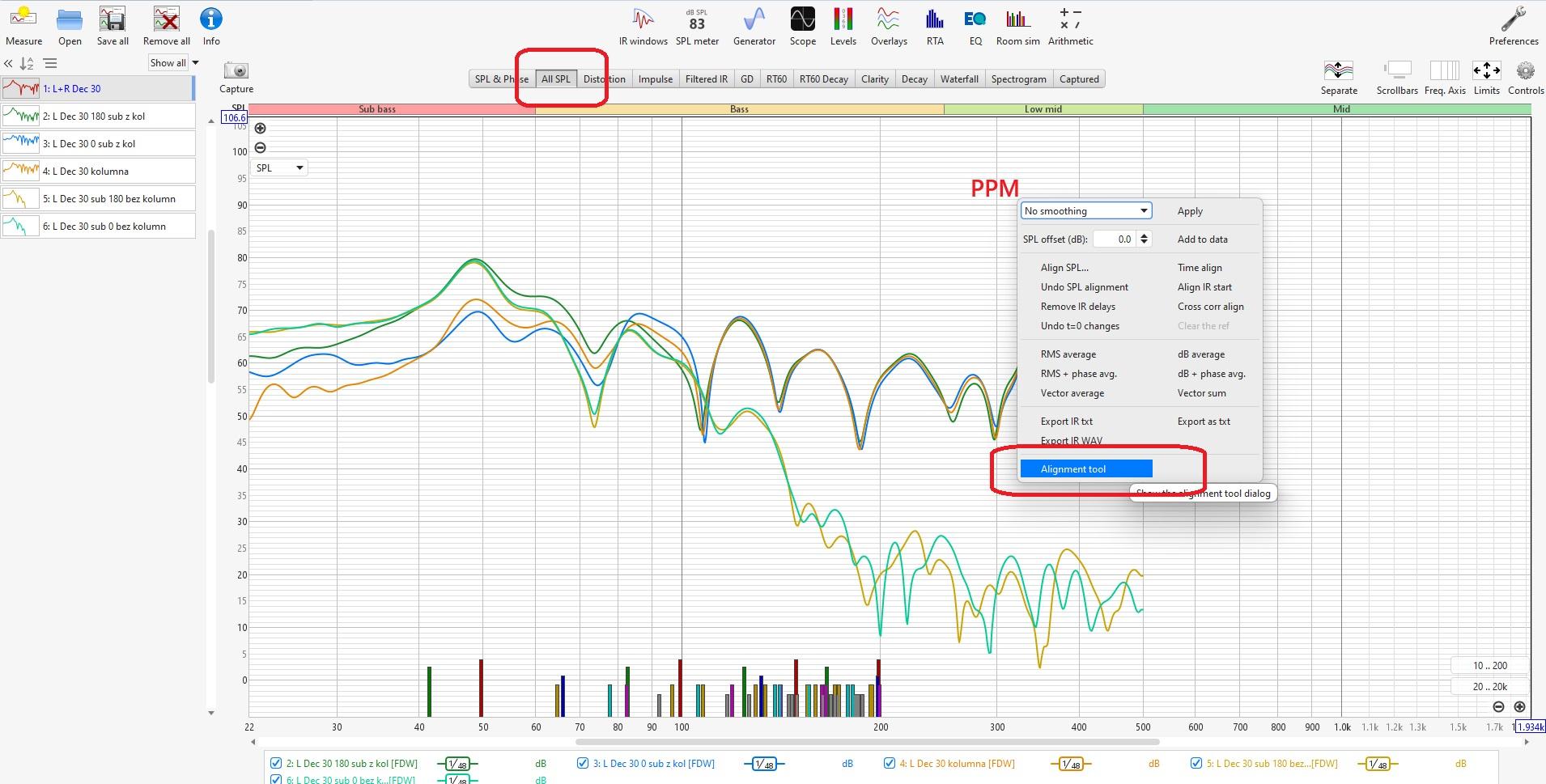Toggle trace 4 L Dec 30 kolumna checkbox
1546x784 pixels.
coord(890,763)
